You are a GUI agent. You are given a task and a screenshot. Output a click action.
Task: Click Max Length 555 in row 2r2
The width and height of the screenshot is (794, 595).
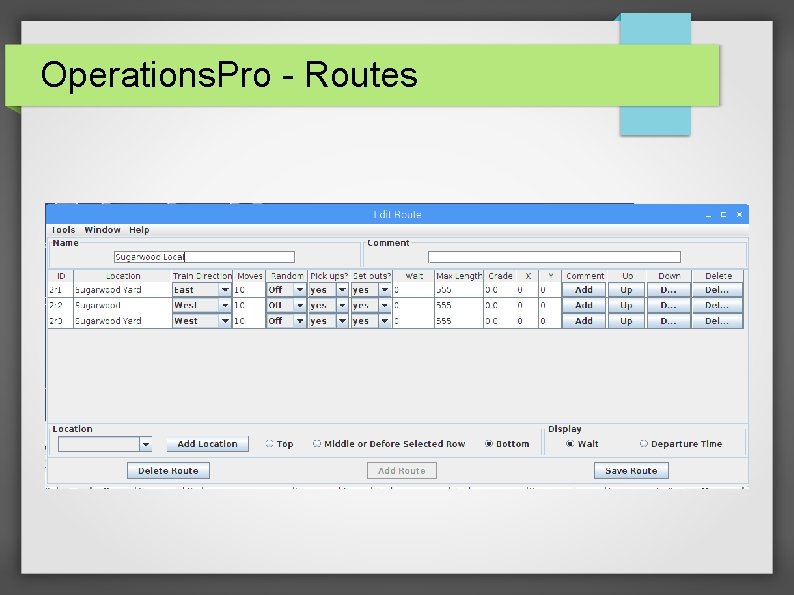(x=458, y=305)
